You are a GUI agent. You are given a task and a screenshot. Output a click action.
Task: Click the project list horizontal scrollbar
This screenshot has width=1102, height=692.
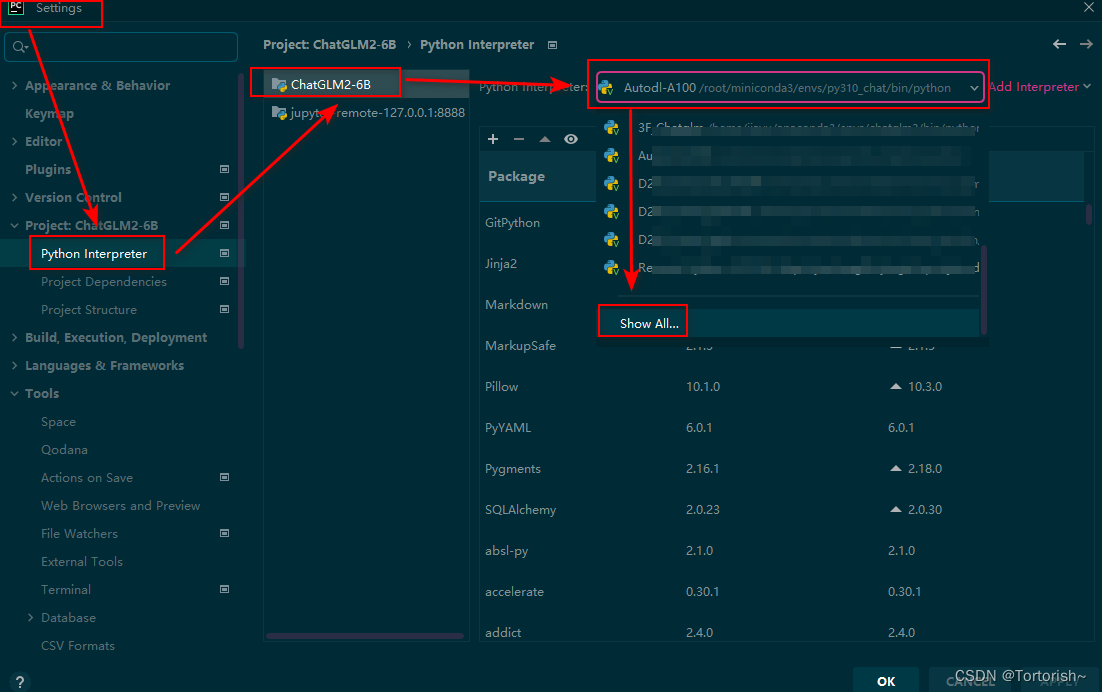coord(365,636)
